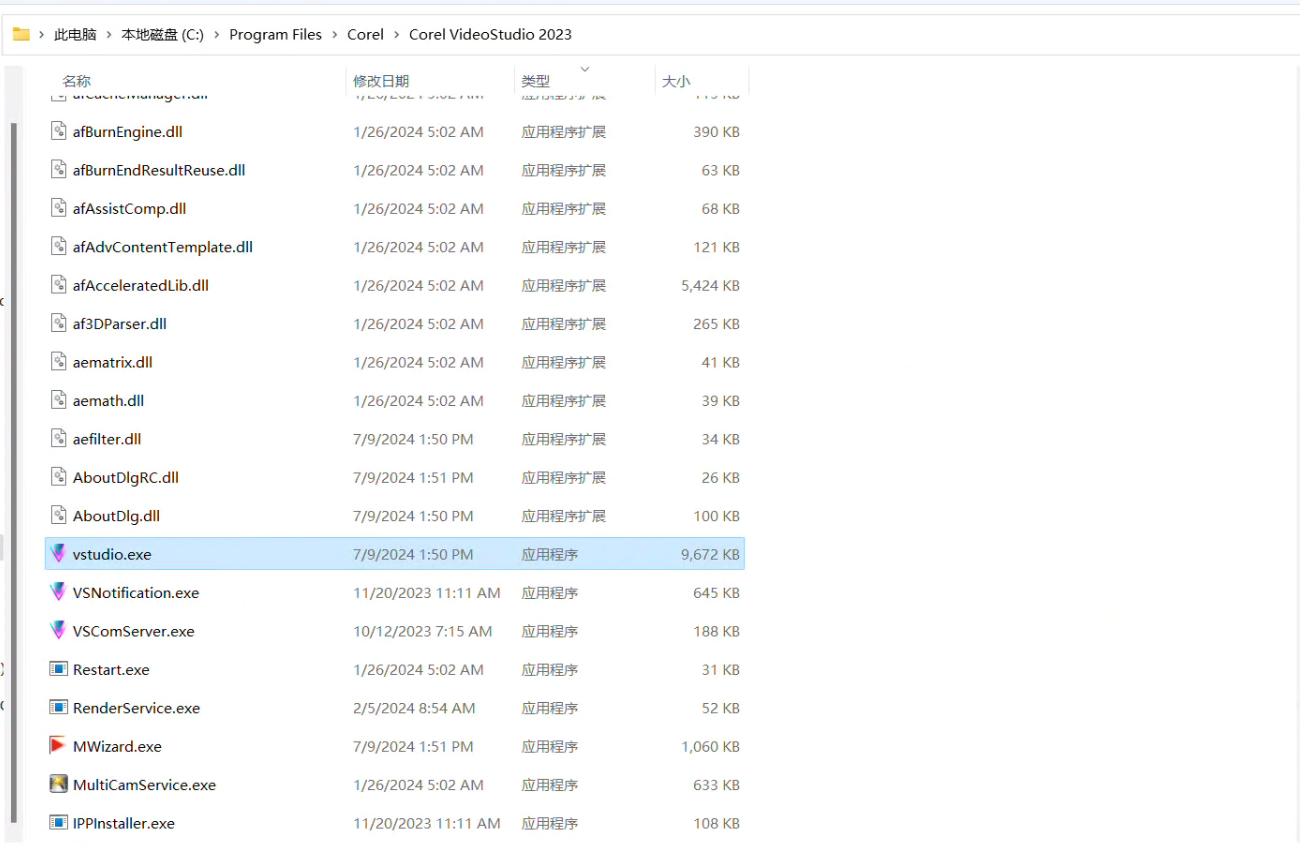1300x847 pixels.
Task: Click the date 2/5/2024 8:54 AM
Action: 414,708
